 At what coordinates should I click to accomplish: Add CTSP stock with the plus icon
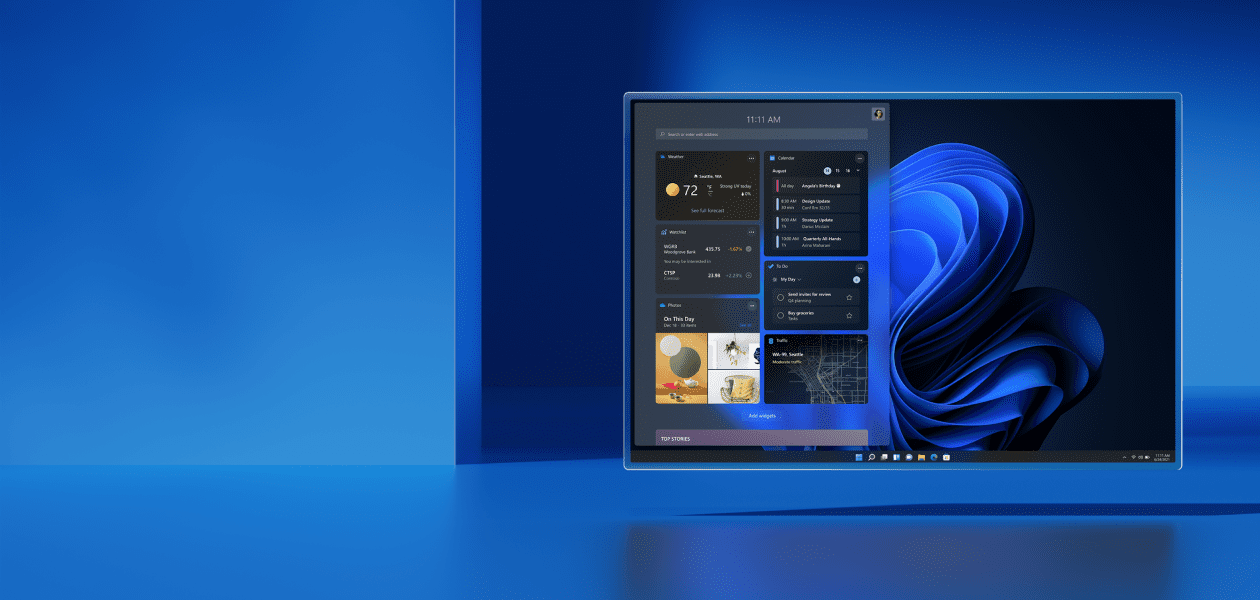pyautogui.click(x=748, y=275)
